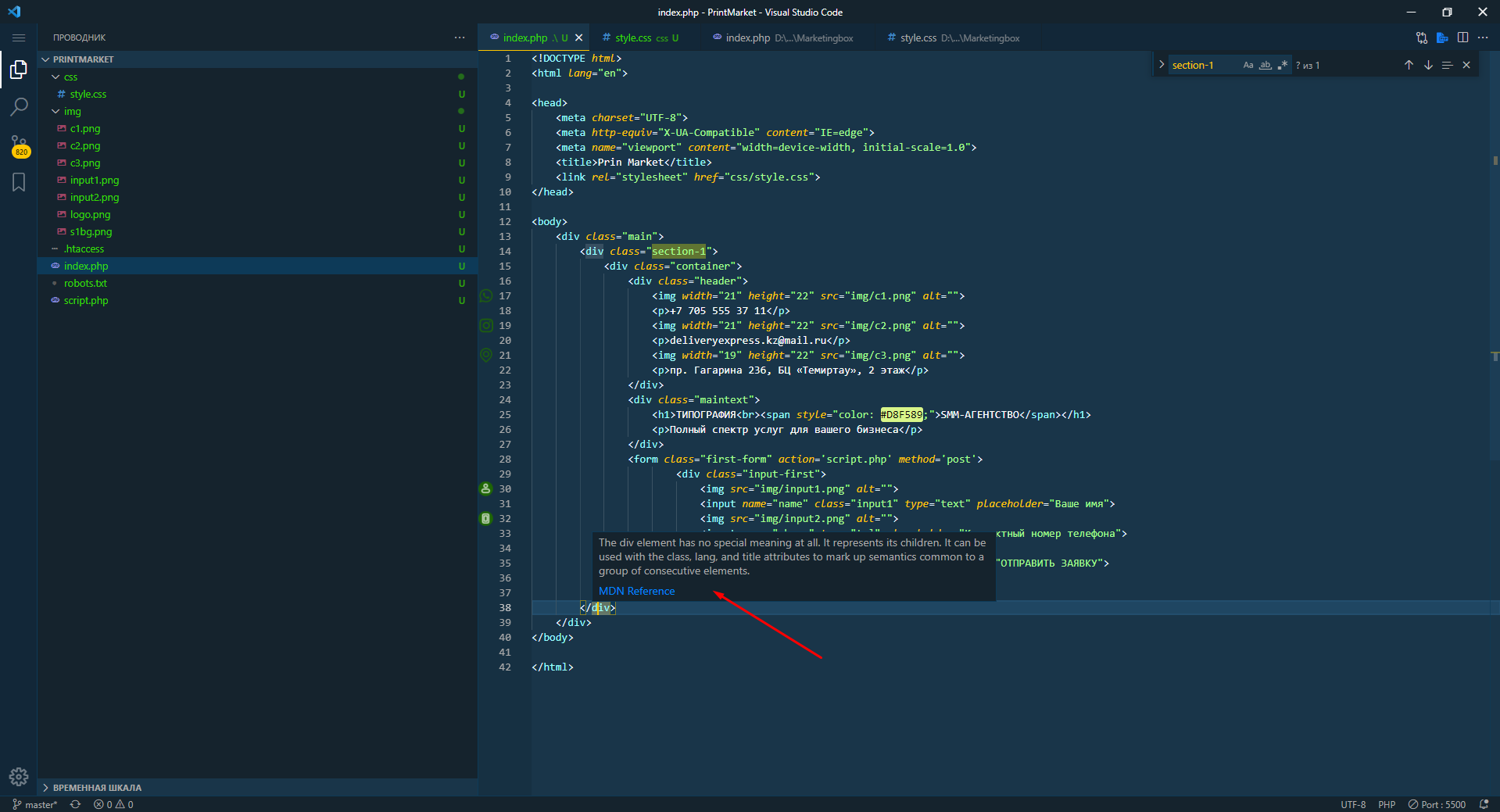Toggle Match Whole Word in find box
The width and height of the screenshot is (1500, 812).
1265,65
